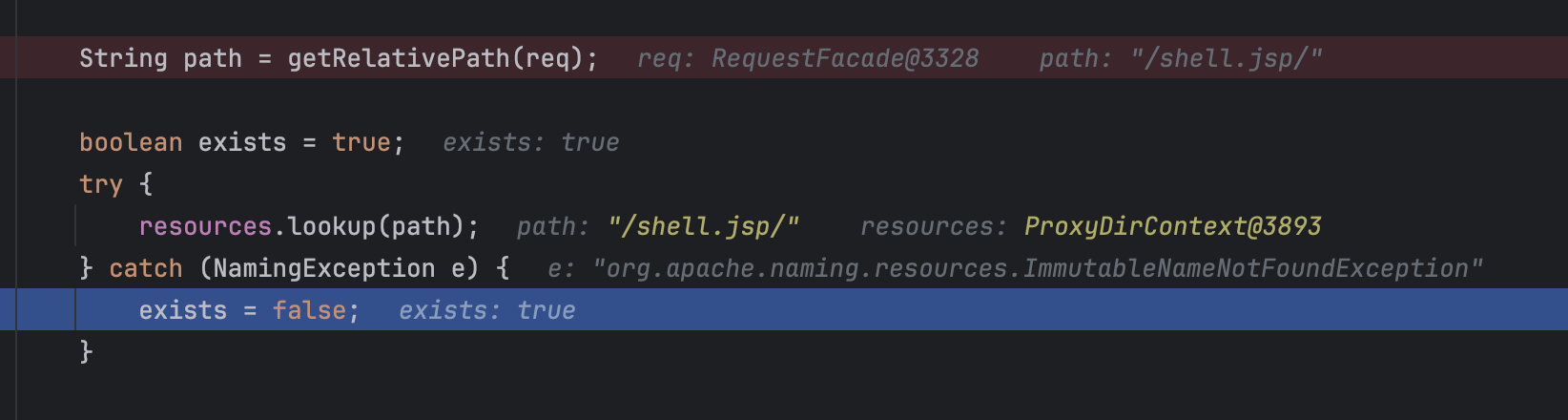1568x420 pixels.
Task: Click the "/shell.jsp/" value on the lookup line
Action: point(704,226)
